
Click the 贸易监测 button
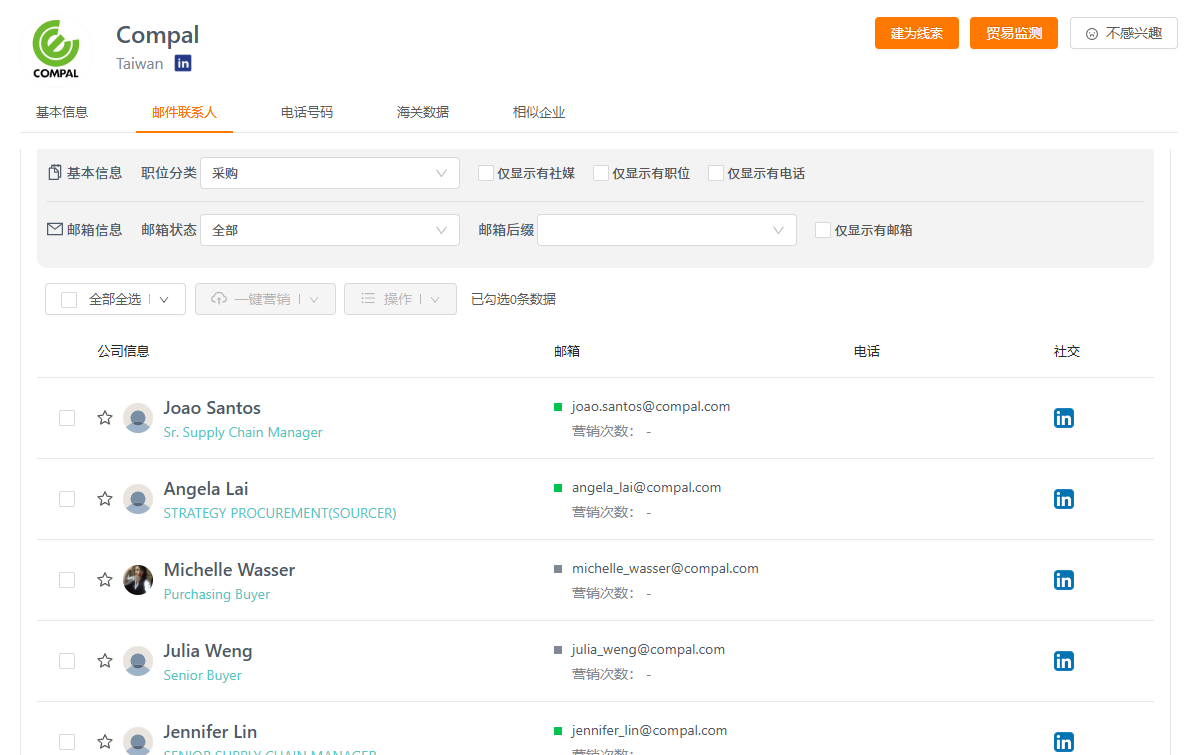tap(1013, 33)
